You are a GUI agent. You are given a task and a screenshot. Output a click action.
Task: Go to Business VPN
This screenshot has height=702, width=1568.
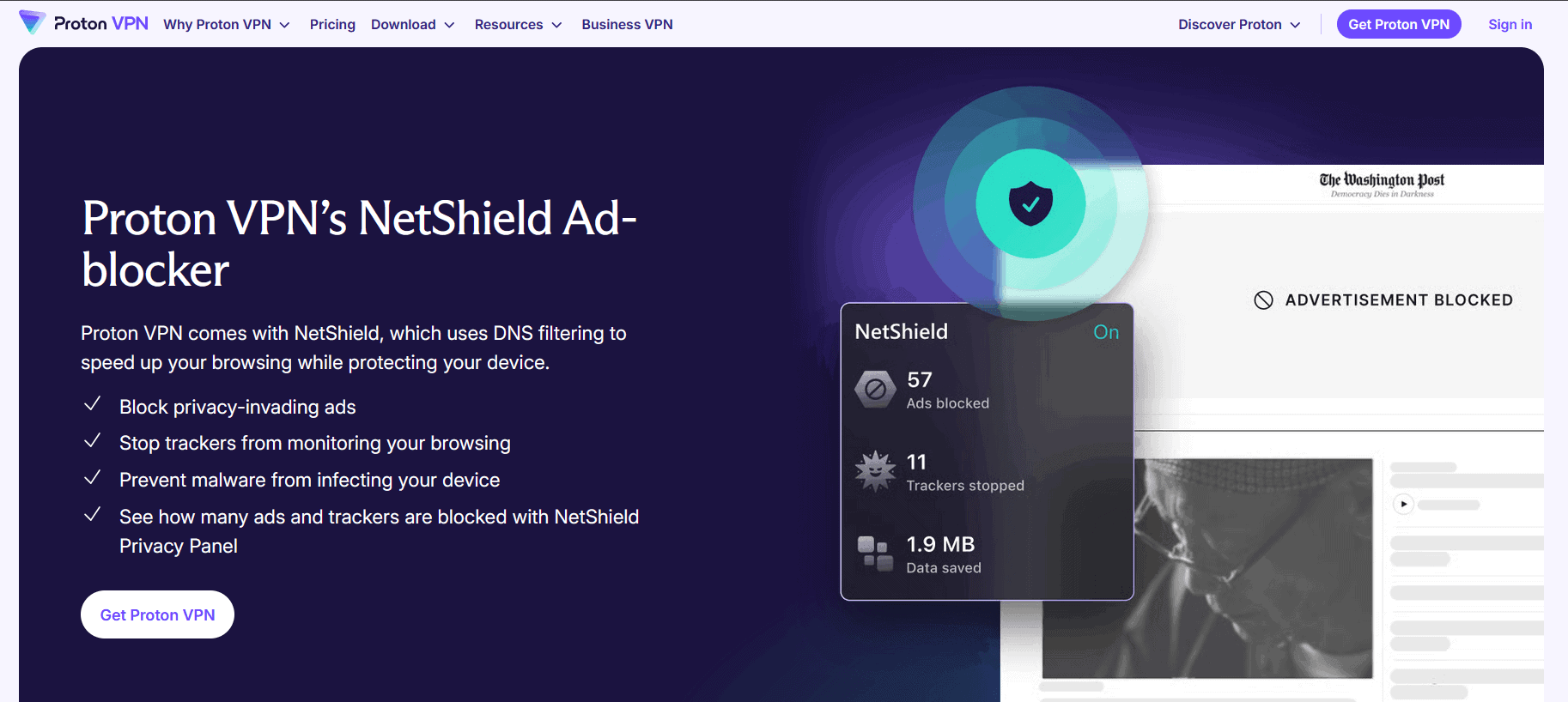click(x=627, y=25)
